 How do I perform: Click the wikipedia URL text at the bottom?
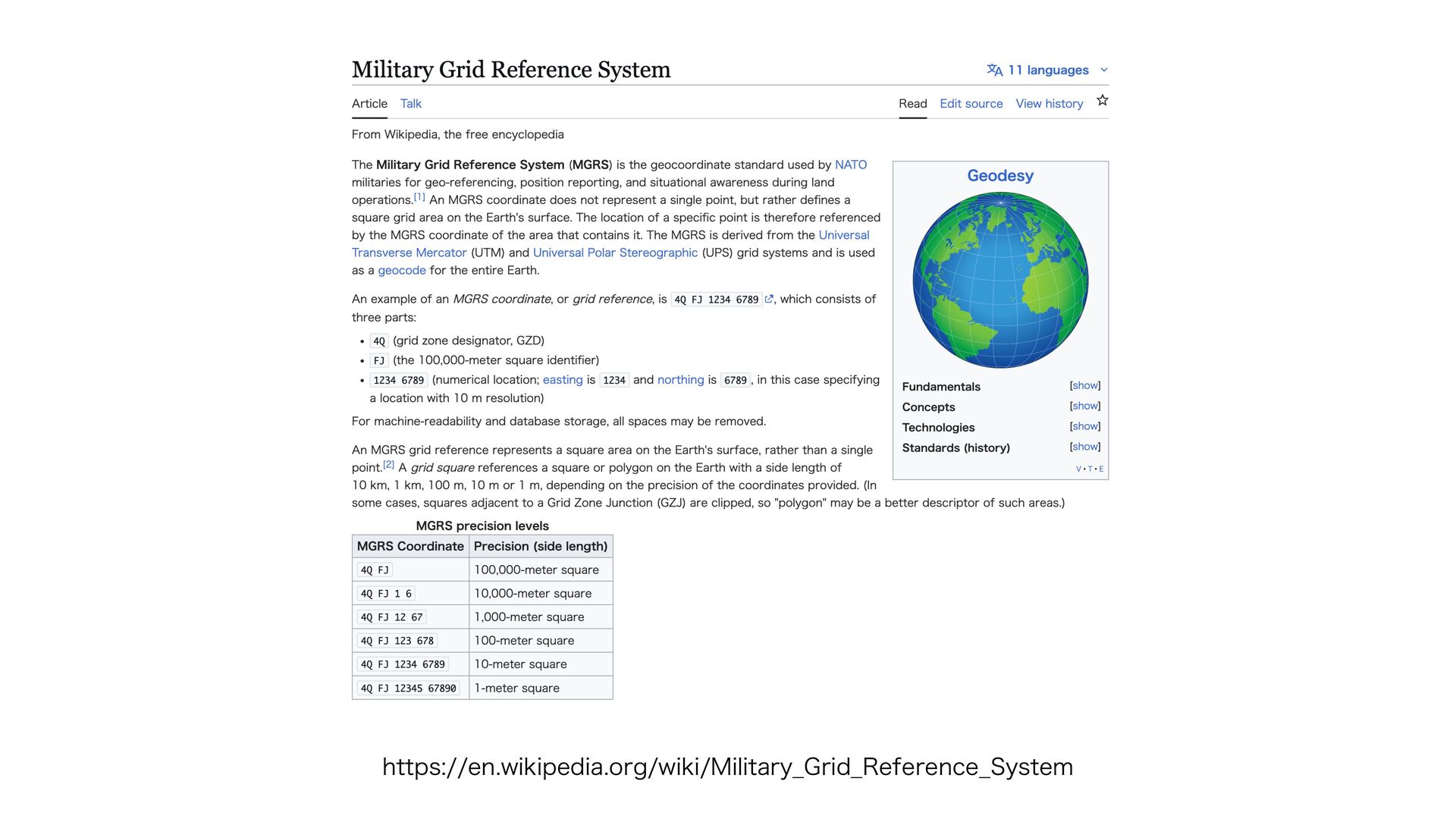pyautogui.click(x=727, y=767)
